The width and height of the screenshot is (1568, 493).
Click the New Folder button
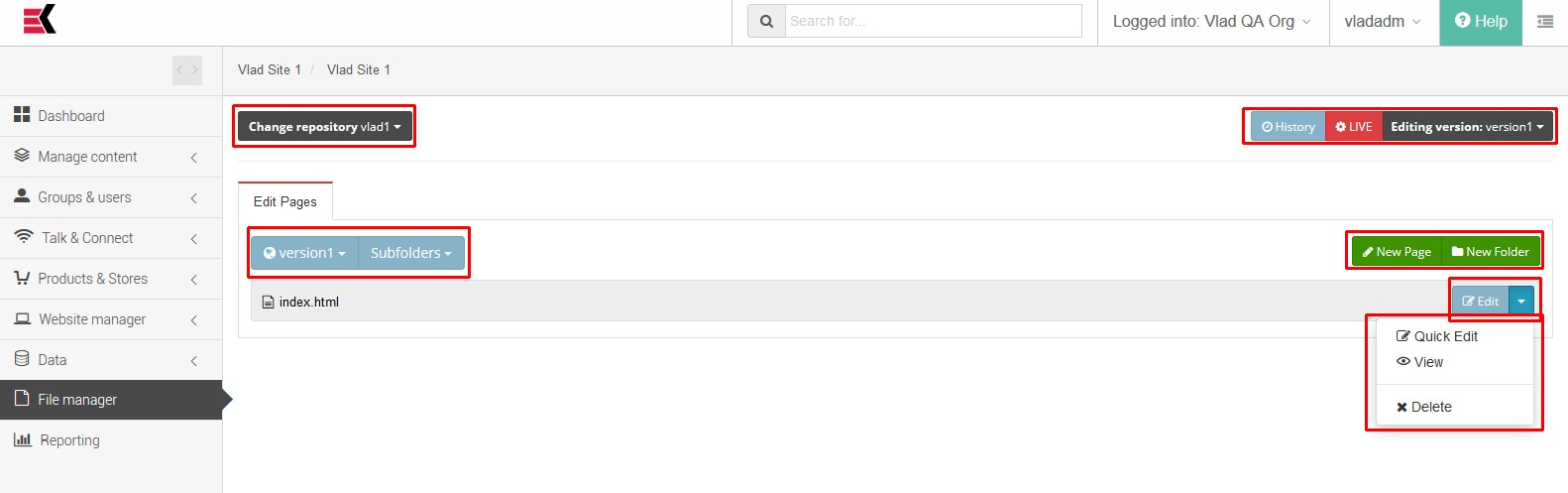pos(1491,252)
